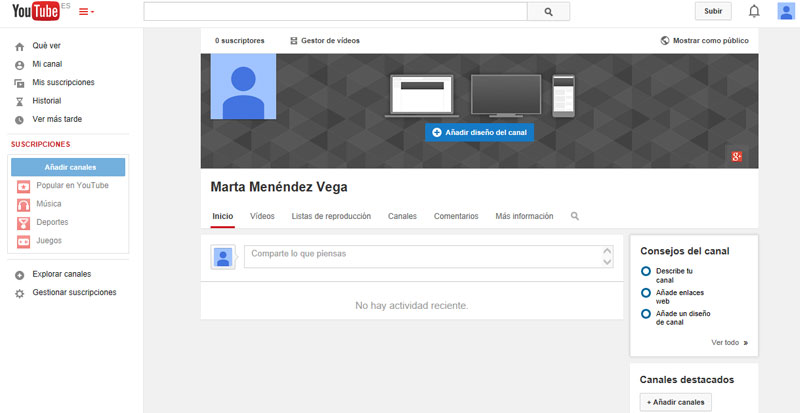Click the Marta Menéndez Vega channel name
800x413 pixels.
tap(279, 187)
